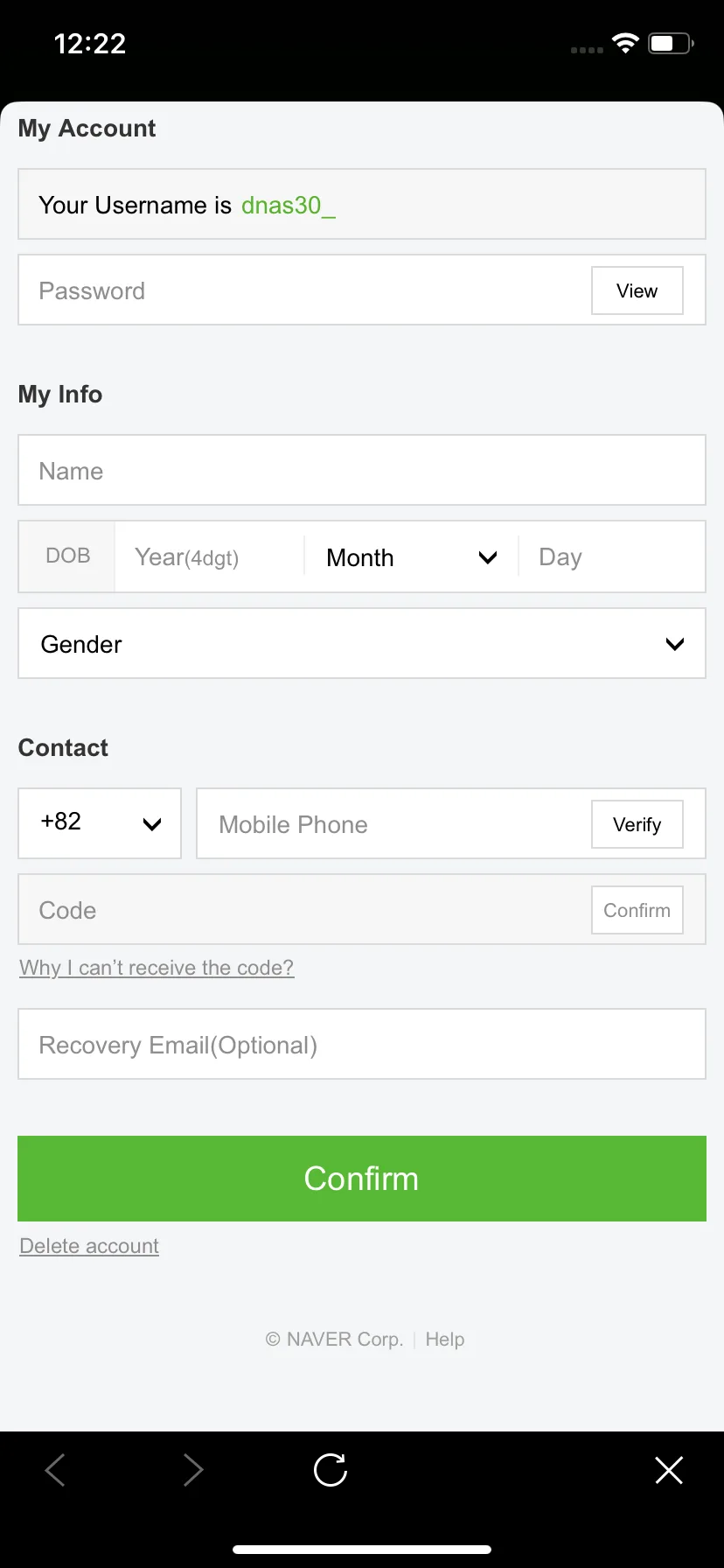The height and width of the screenshot is (1568, 724).
Task: Tap the browser forward arrow icon
Action: click(192, 1470)
